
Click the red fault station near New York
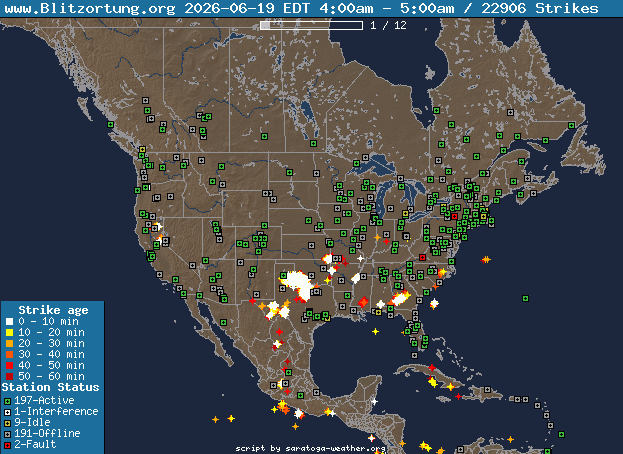click(454, 216)
